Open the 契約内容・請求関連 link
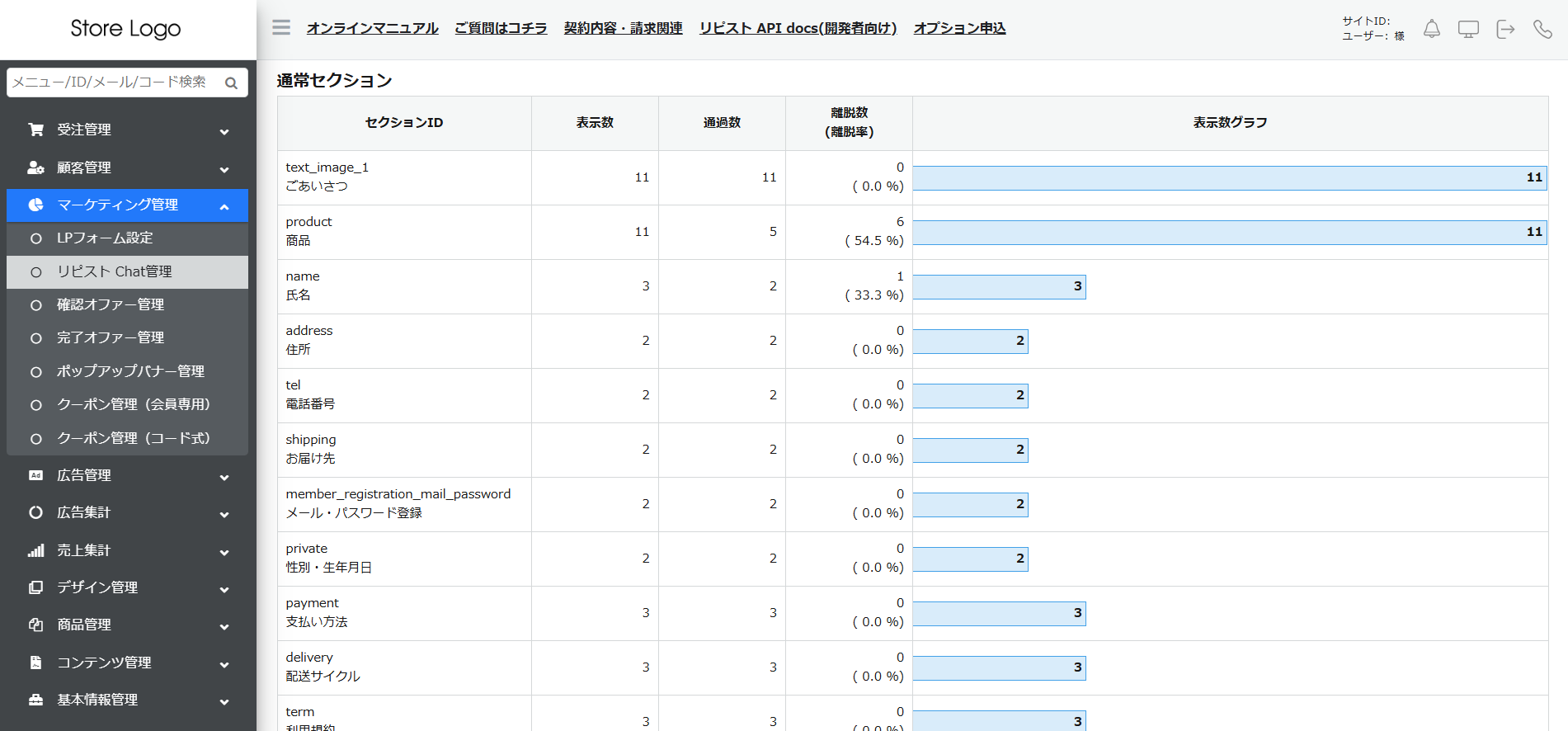Viewport: 1568px width, 731px height. point(623,28)
